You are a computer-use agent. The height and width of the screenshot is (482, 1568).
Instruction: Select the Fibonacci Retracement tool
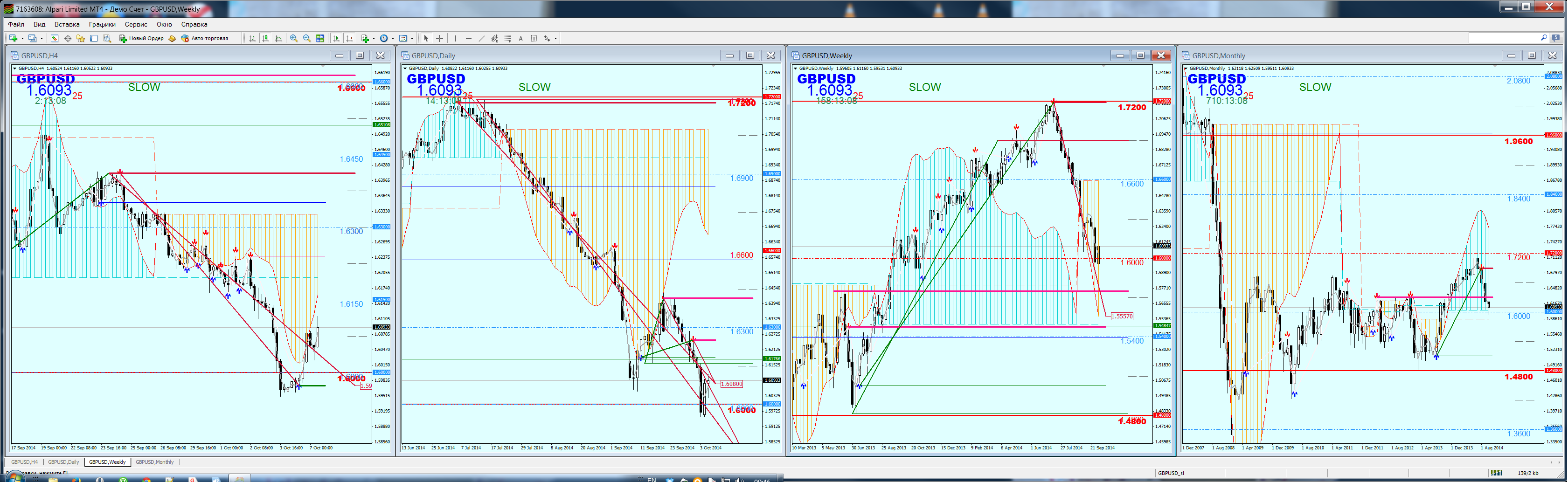point(508,38)
